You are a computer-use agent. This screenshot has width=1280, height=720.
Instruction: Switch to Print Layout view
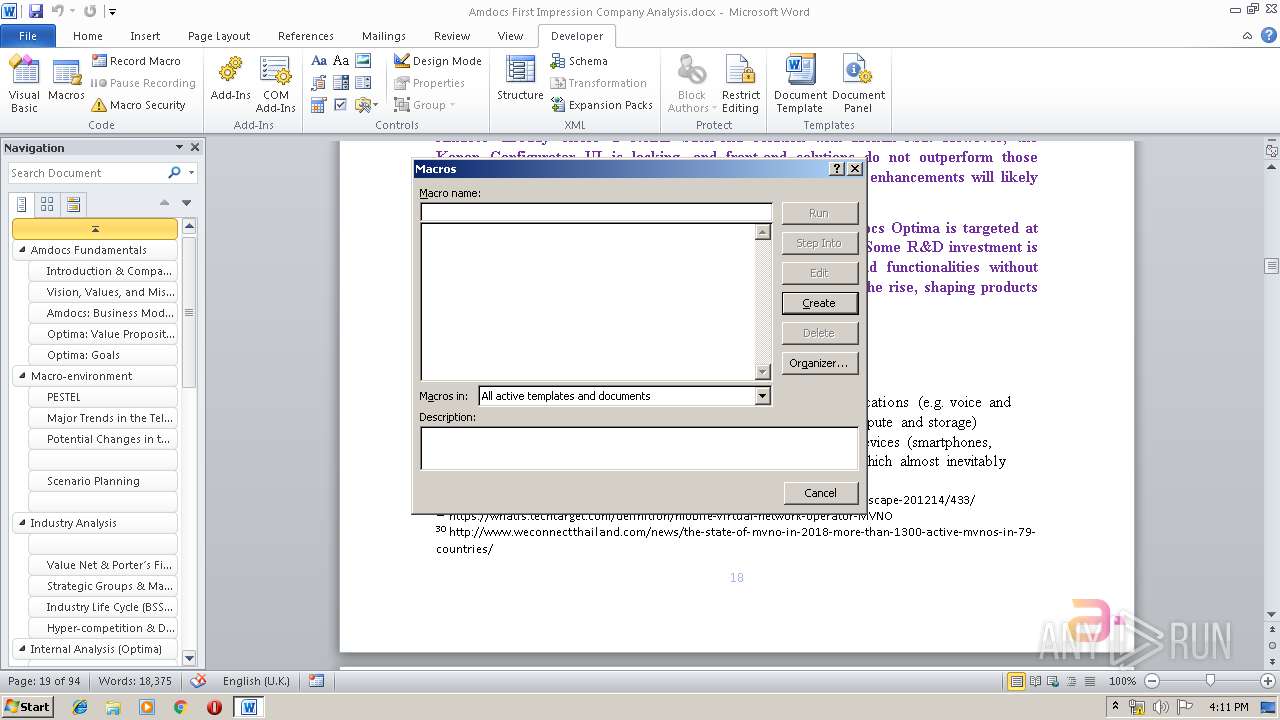1016,681
